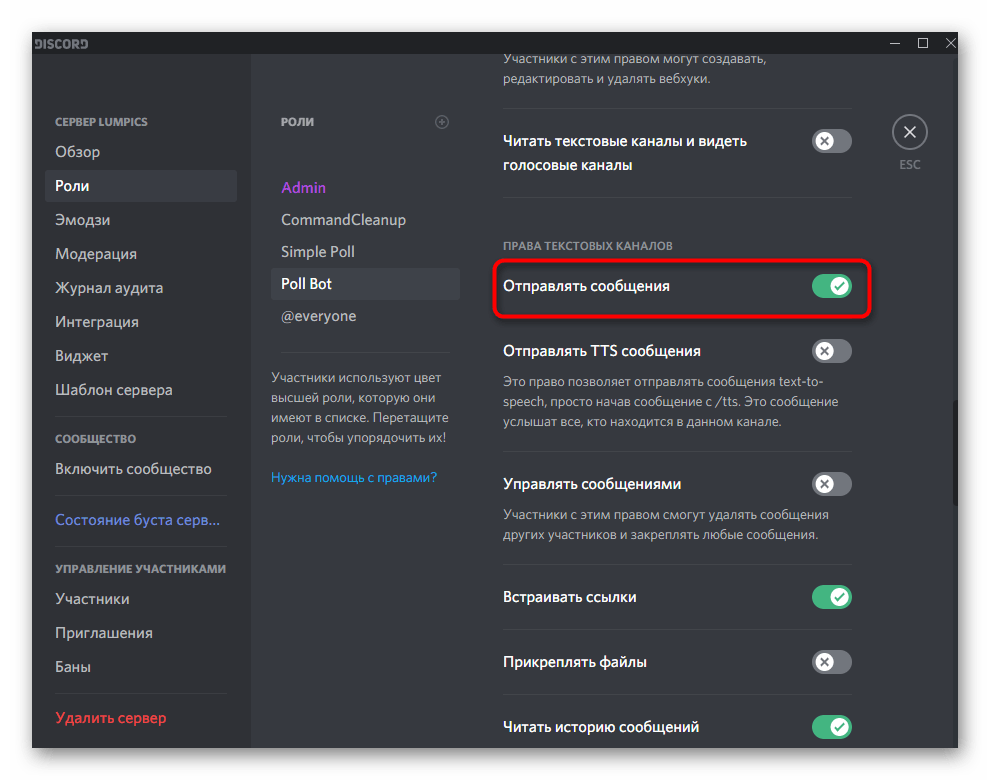Click the Встраивать ссылки label

point(570,597)
